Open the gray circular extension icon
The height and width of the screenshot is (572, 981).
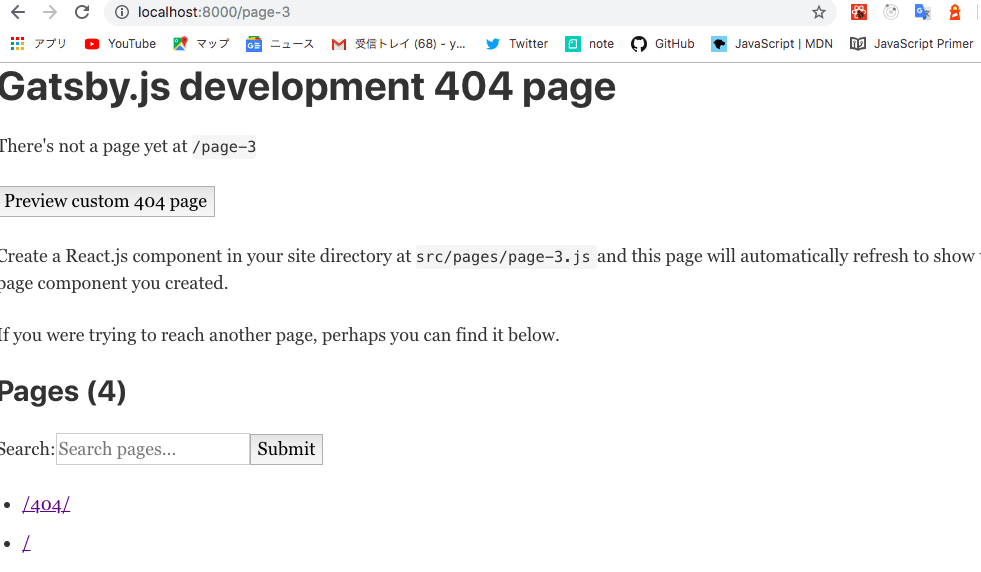pos(891,12)
